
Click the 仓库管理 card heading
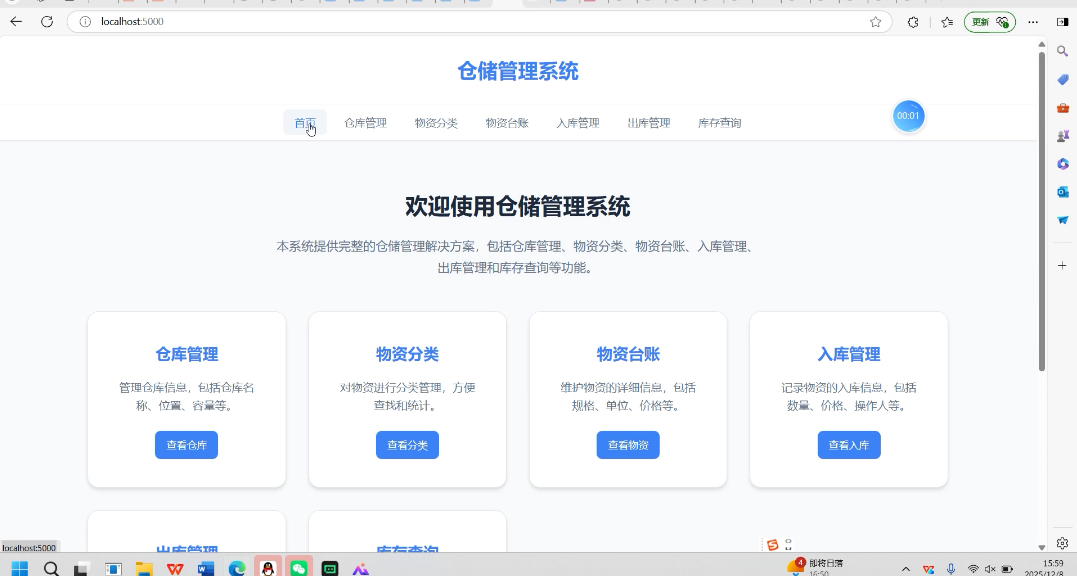pyautogui.click(x=186, y=354)
